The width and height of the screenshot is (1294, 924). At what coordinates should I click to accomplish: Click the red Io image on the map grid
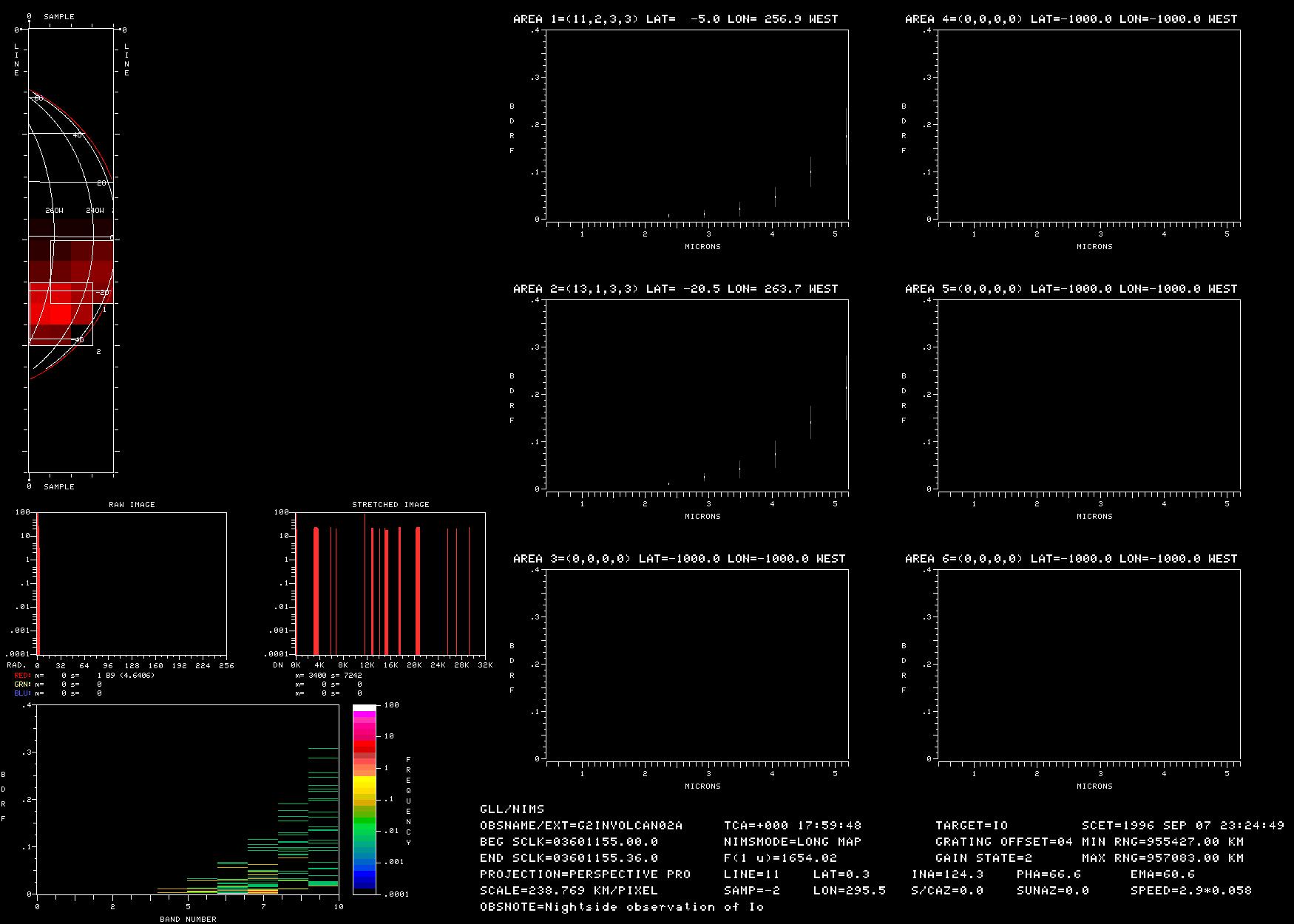click(x=71, y=282)
